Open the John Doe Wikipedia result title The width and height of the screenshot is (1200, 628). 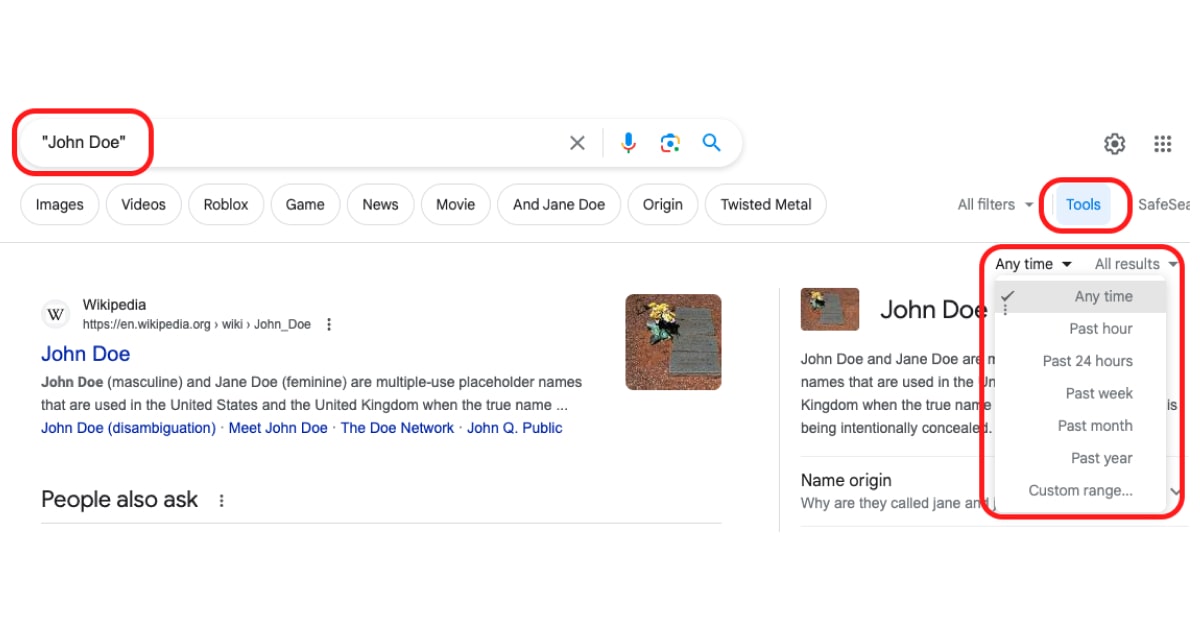tap(86, 354)
